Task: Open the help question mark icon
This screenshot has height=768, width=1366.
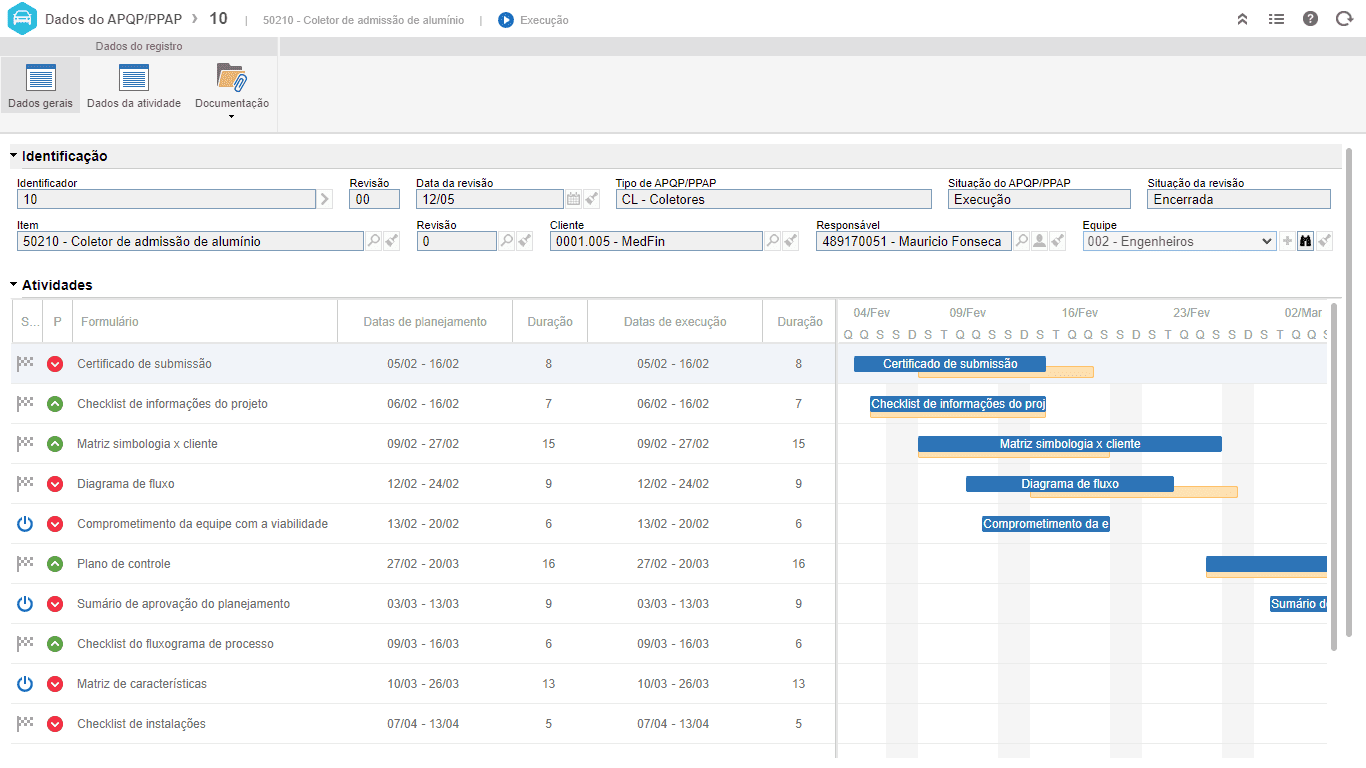Action: click(x=1310, y=19)
